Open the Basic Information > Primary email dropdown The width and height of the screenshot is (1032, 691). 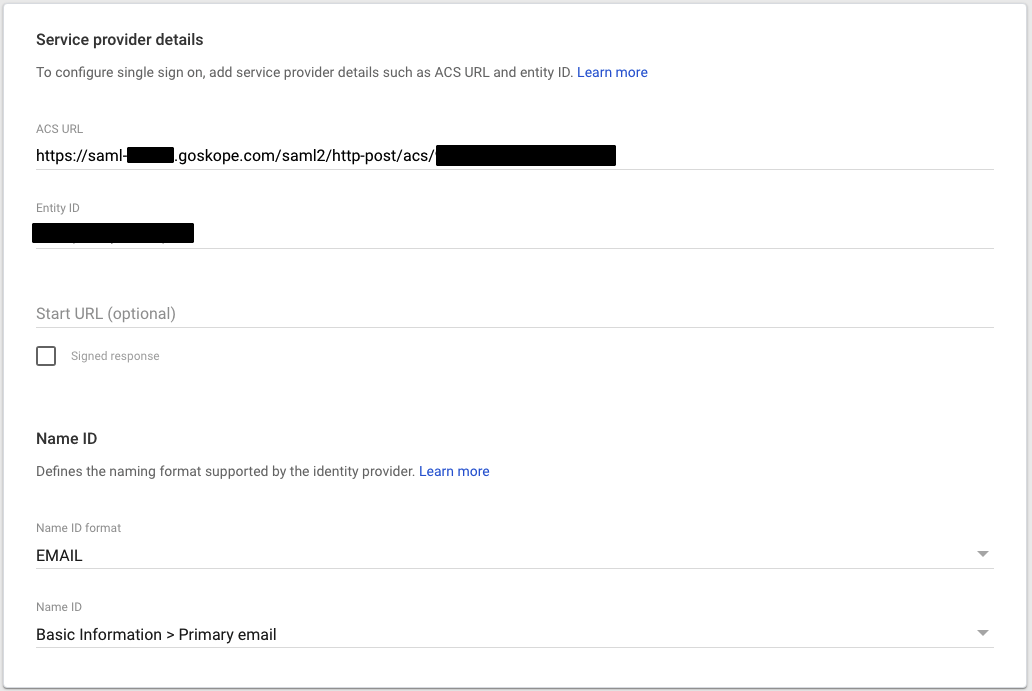point(515,634)
